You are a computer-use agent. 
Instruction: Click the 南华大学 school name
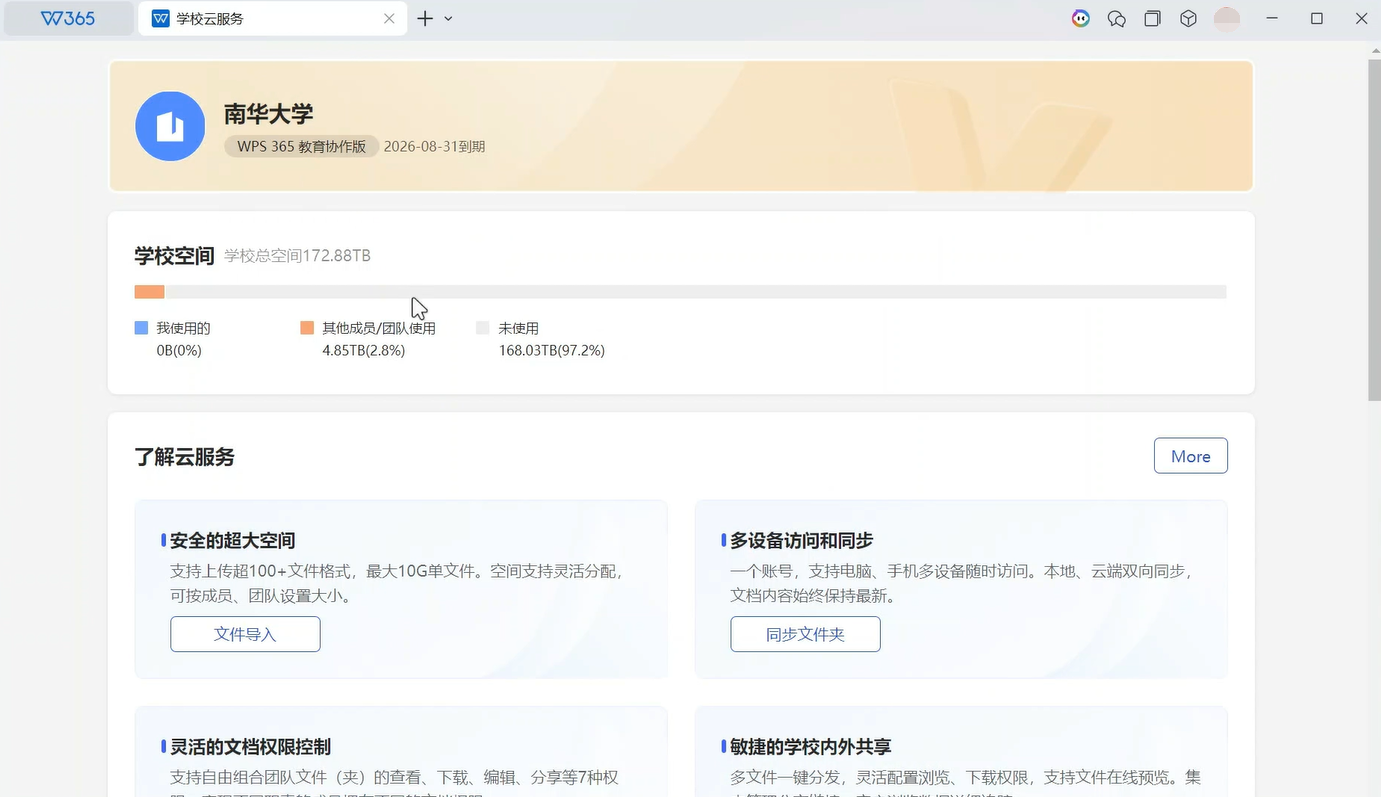pos(269,114)
